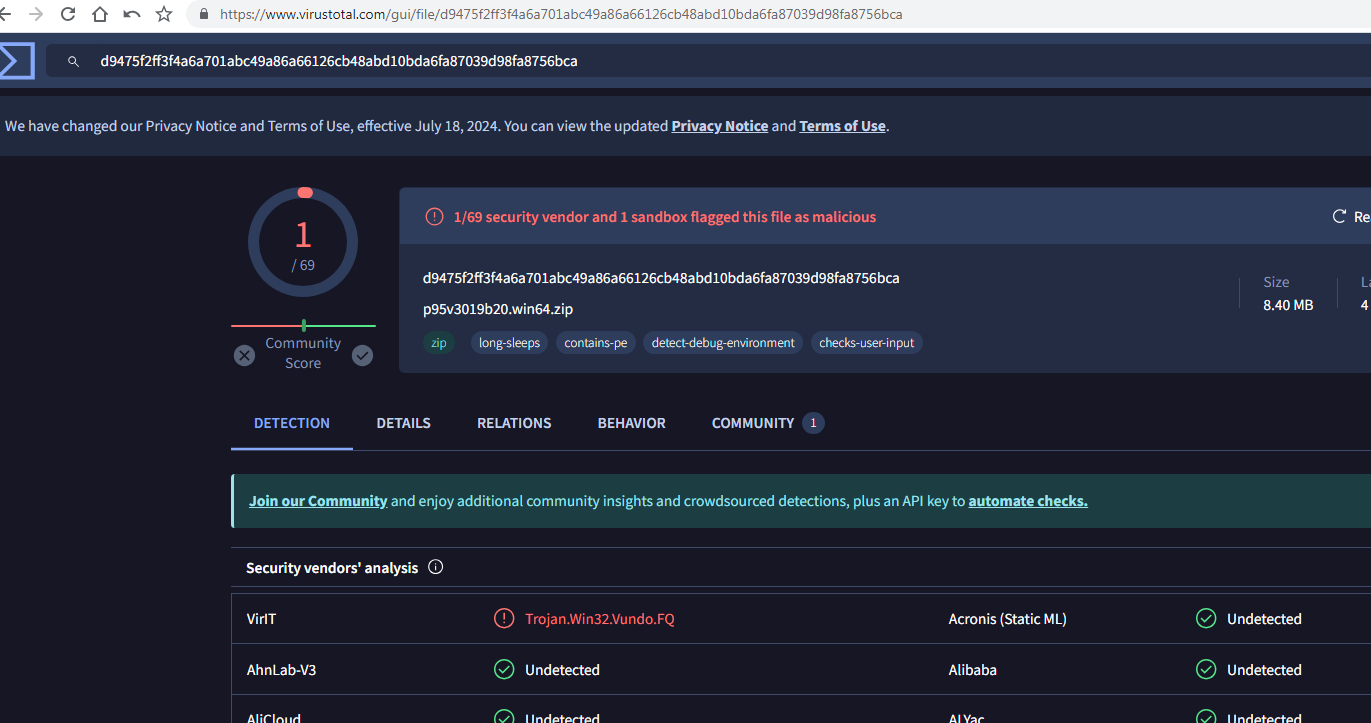Follow the Terms of Use link
1371x723 pixels.
842,126
